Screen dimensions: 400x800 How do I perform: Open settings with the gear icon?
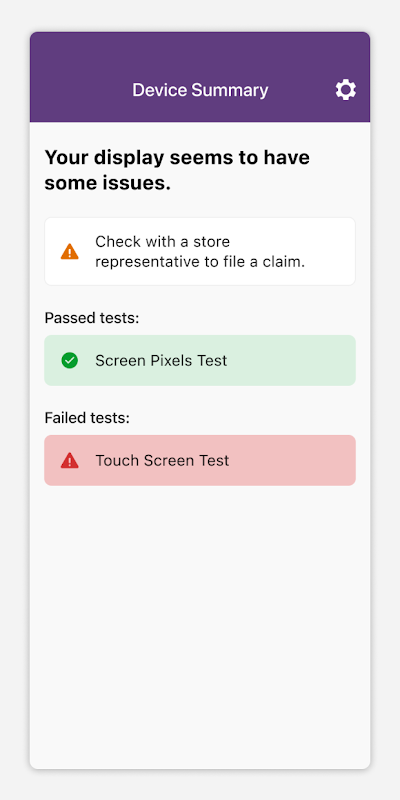click(x=345, y=90)
